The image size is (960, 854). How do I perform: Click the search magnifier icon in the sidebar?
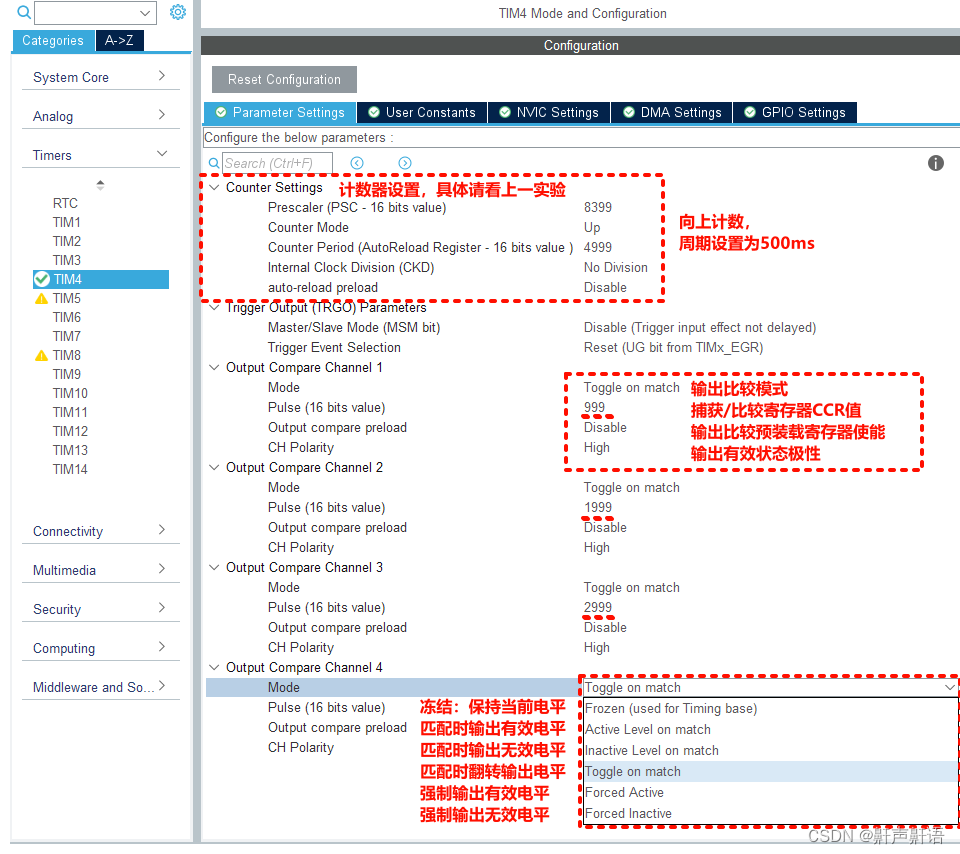24,12
